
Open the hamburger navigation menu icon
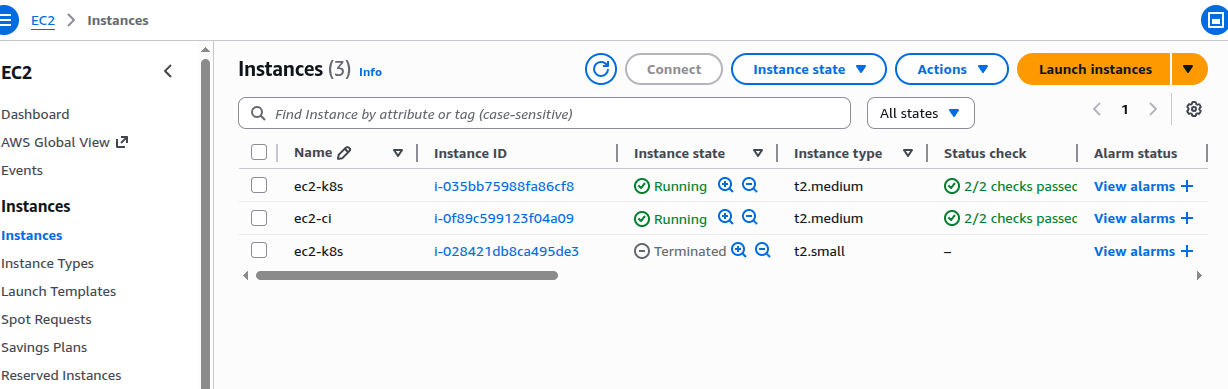pos(5,19)
